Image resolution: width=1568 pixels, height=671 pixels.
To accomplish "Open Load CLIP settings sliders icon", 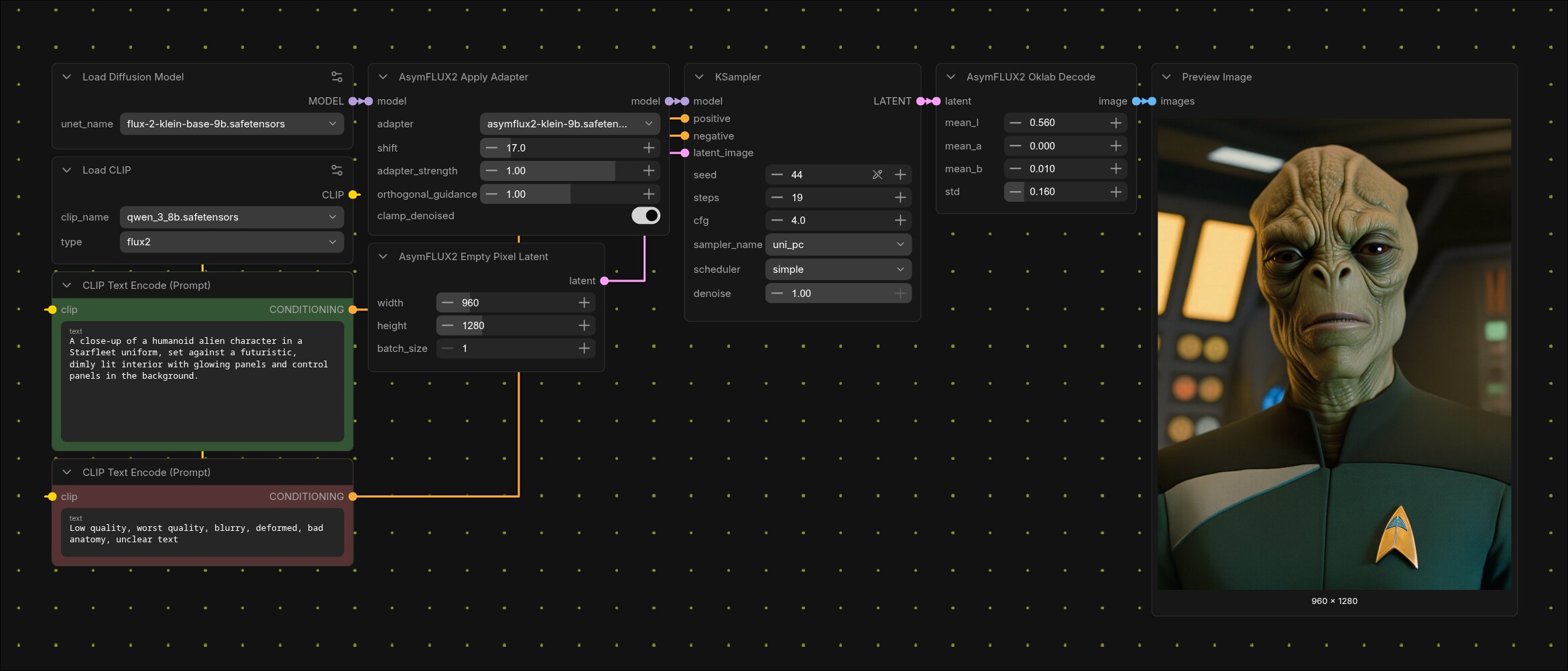I will (x=337, y=170).
